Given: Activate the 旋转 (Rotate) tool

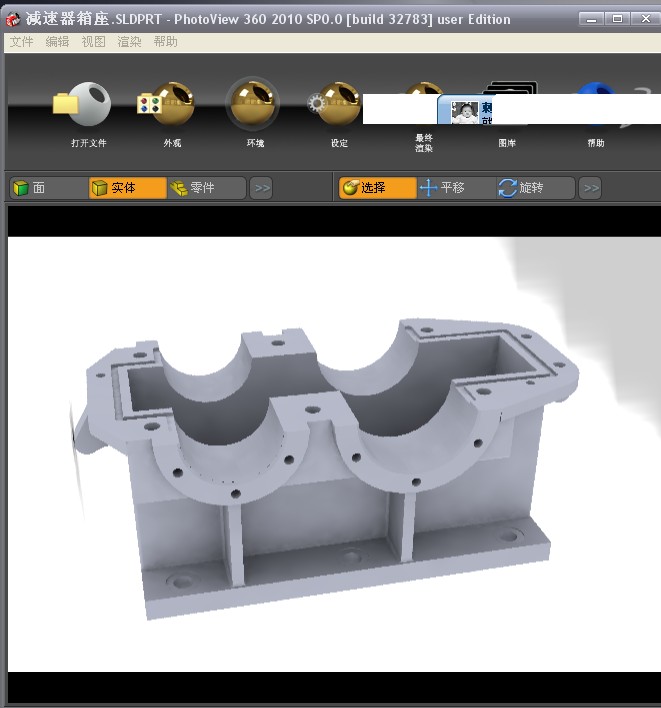Looking at the screenshot, I should coord(535,188).
